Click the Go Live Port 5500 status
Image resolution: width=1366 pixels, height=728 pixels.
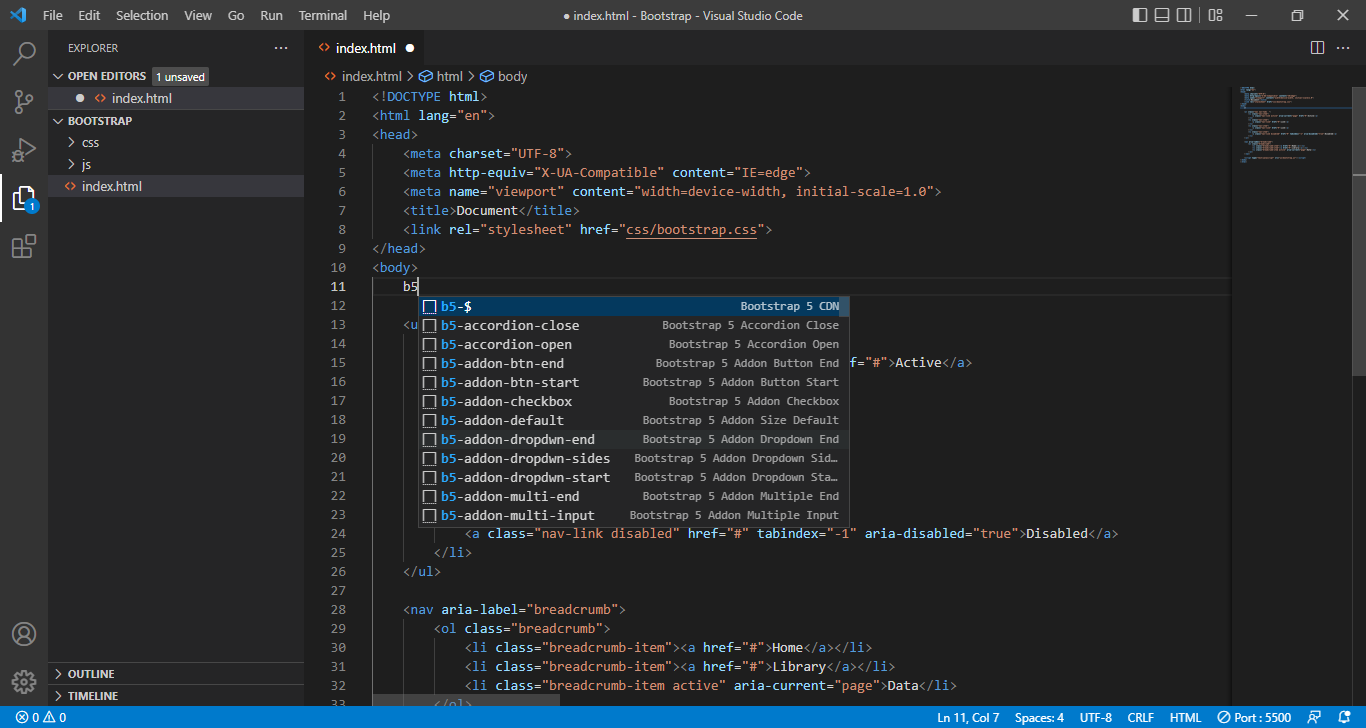(1254, 718)
